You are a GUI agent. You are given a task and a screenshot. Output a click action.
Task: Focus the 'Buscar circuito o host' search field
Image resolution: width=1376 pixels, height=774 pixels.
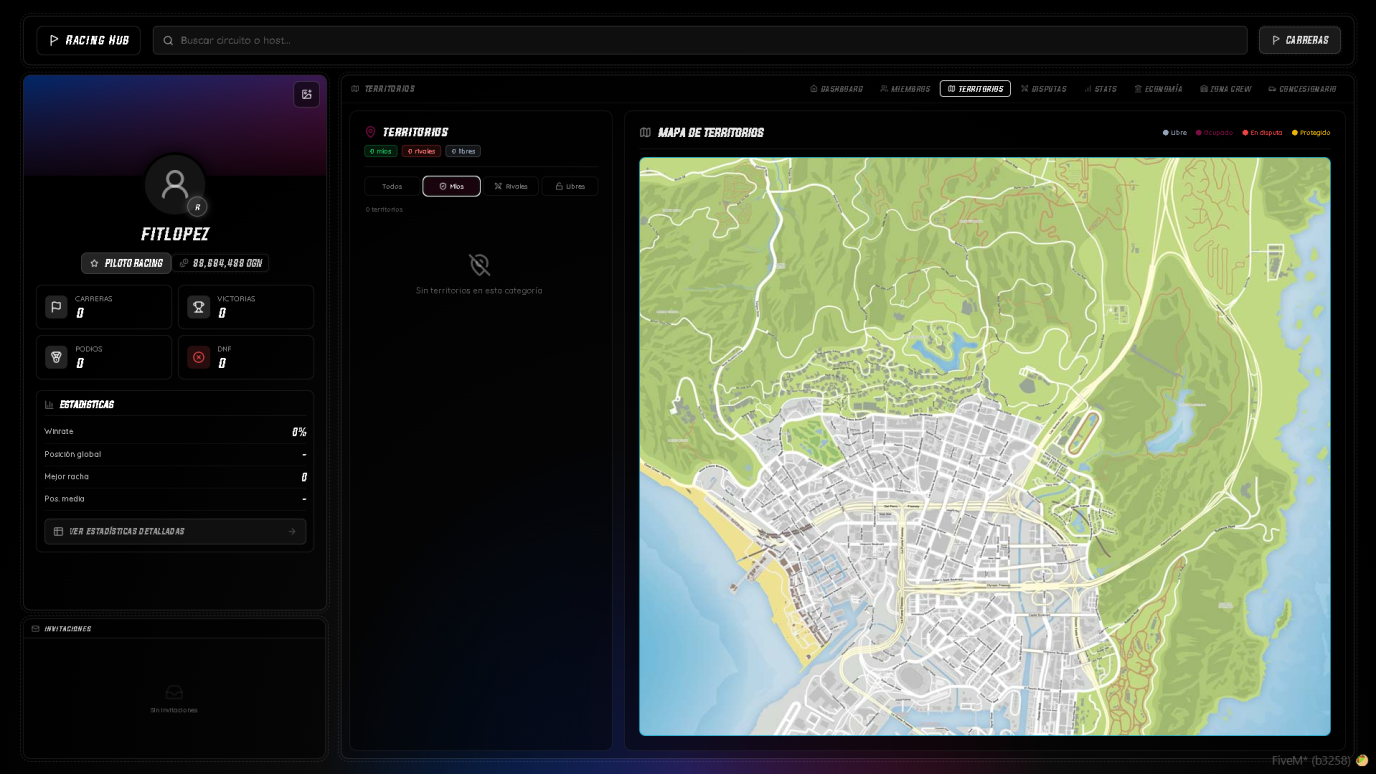tap(700, 40)
